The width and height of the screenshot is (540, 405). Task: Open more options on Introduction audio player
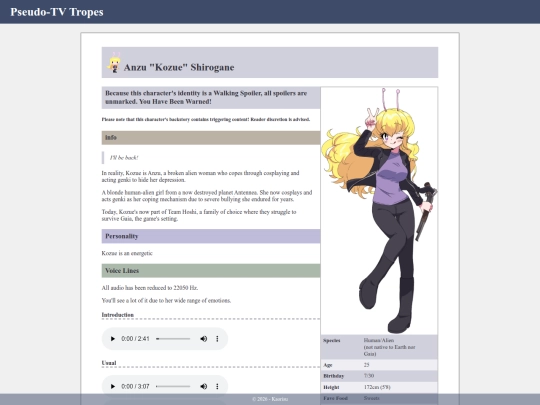217,339
